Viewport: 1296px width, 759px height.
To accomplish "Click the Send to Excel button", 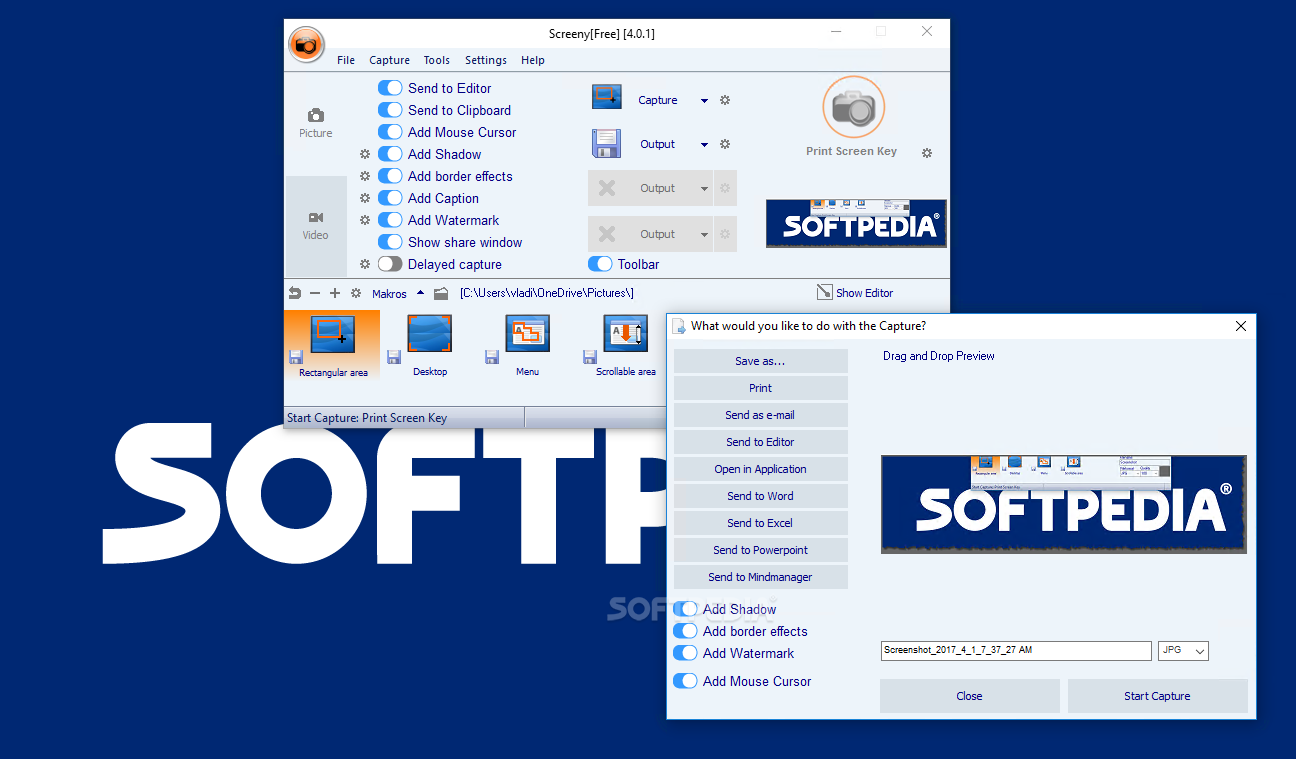I will click(x=760, y=523).
